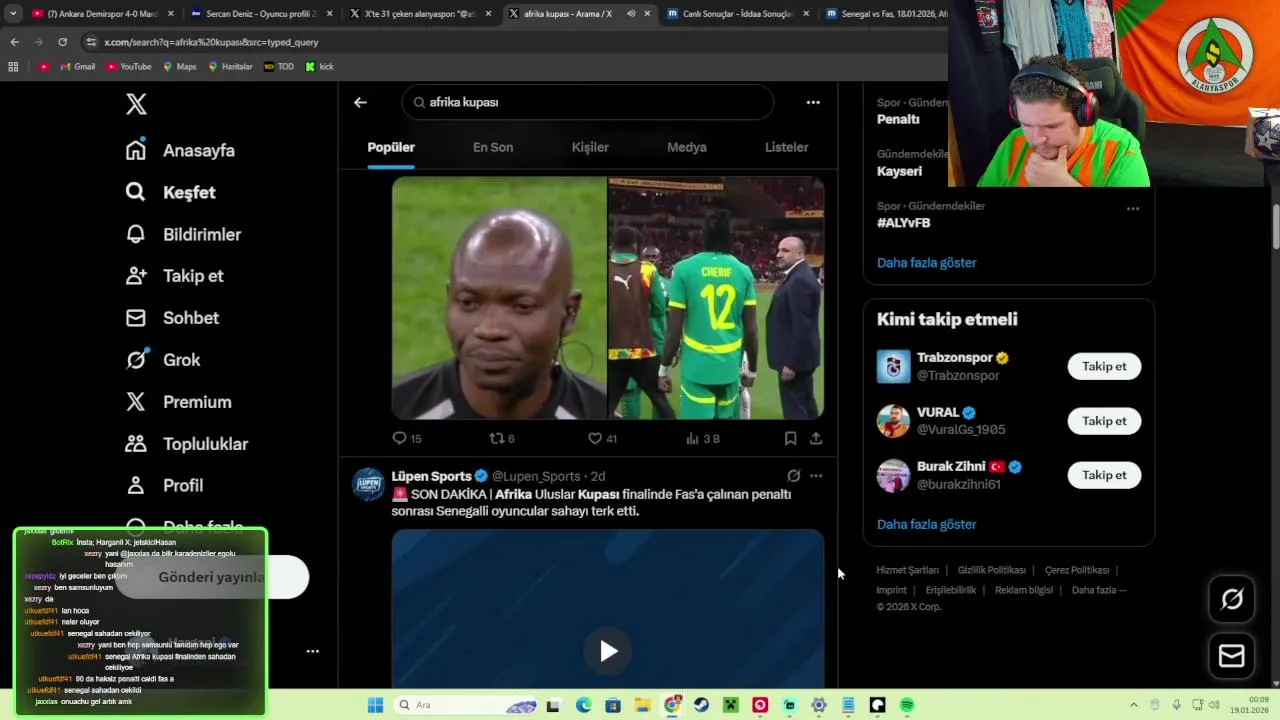
Task: Bookmark the referee photo post
Action: (x=790, y=438)
